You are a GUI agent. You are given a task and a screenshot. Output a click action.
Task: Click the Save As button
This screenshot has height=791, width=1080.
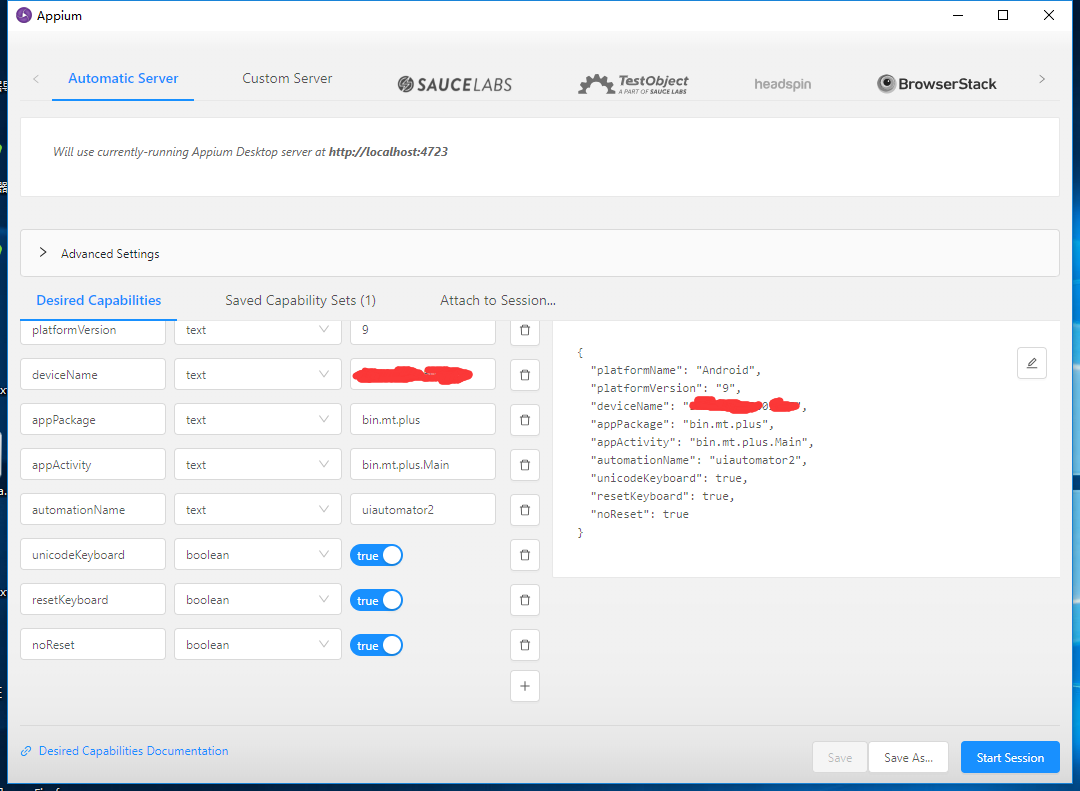coord(908,757)
